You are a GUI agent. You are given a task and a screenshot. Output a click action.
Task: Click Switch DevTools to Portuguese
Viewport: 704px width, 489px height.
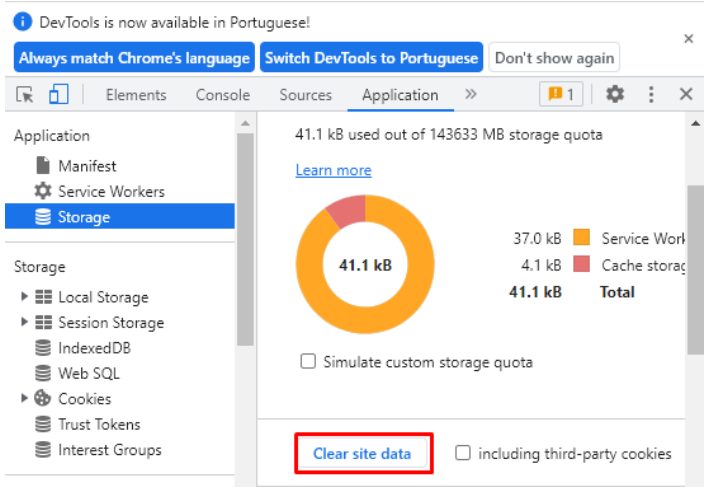(x=371, y=57)
